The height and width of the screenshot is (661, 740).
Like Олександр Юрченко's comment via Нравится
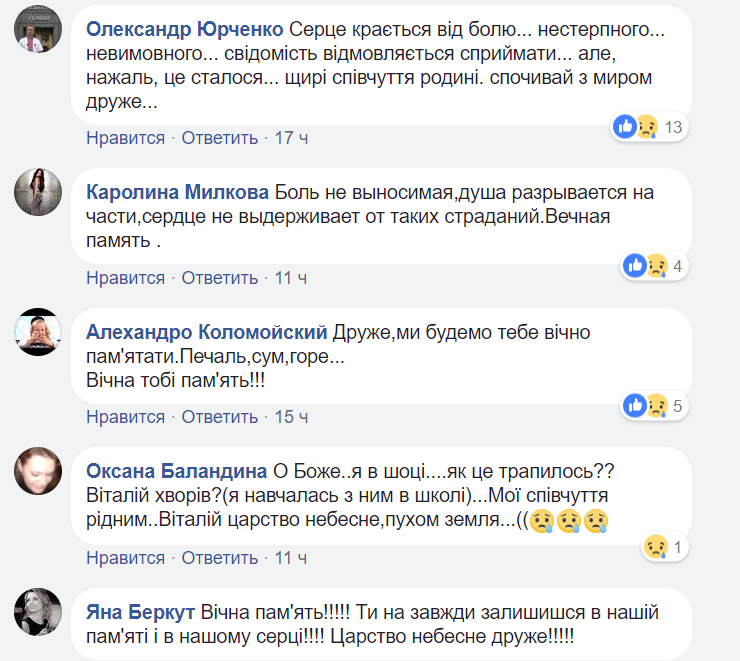click(x=125, y=138)
